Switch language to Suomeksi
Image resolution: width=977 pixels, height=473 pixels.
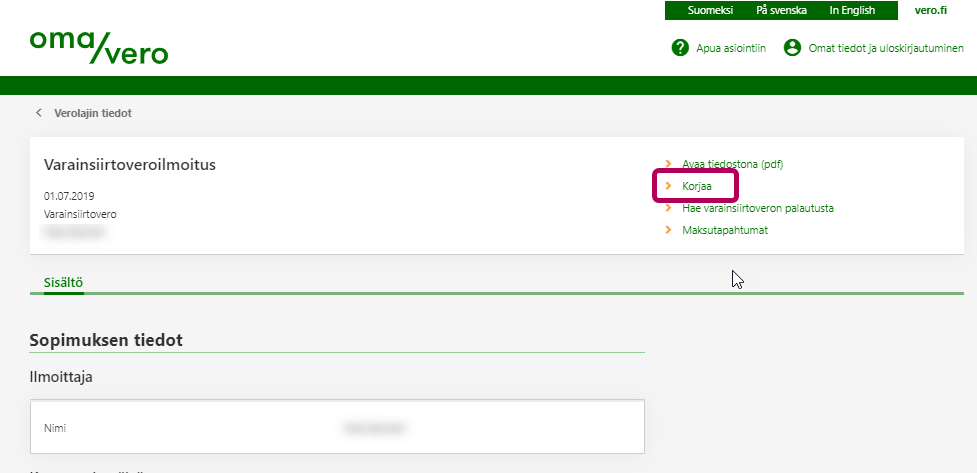pyautogui.click(x=710, y=10)
